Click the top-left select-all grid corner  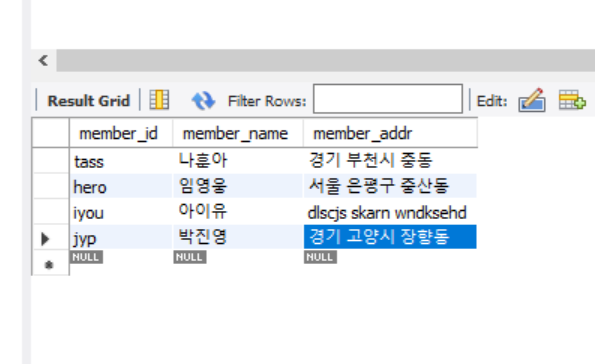51,133
